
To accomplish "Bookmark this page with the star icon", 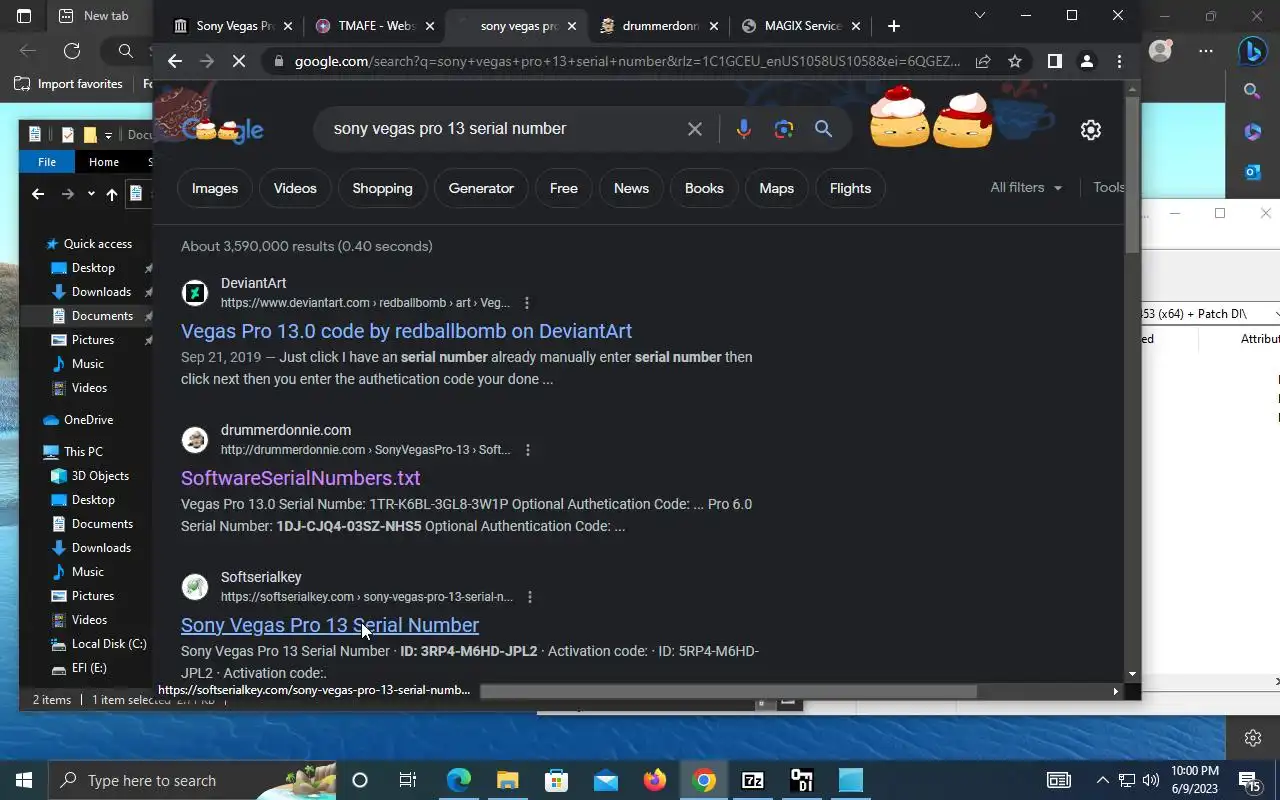I will pyautogui.click(x=1015, y=61).
